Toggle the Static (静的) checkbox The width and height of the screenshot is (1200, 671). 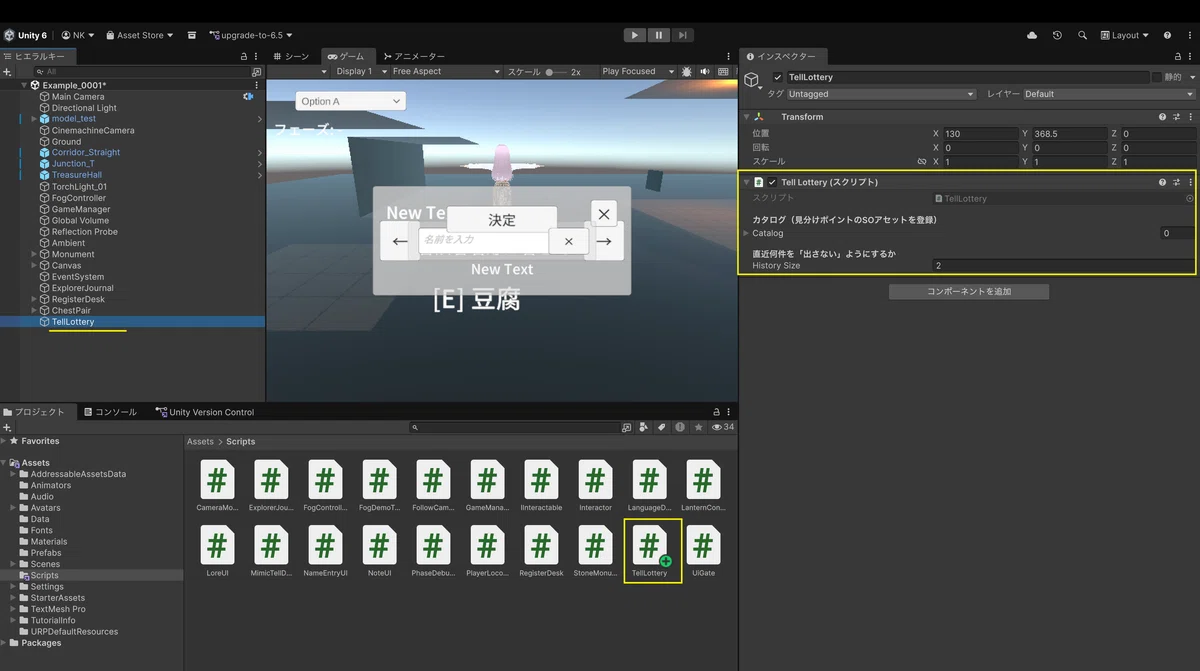[x=1157, y=77]
